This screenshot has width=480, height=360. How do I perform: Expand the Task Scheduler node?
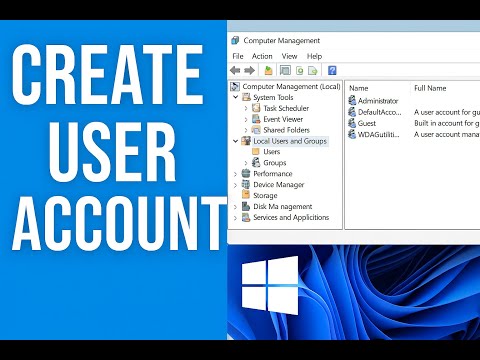(x=246, y=108)
